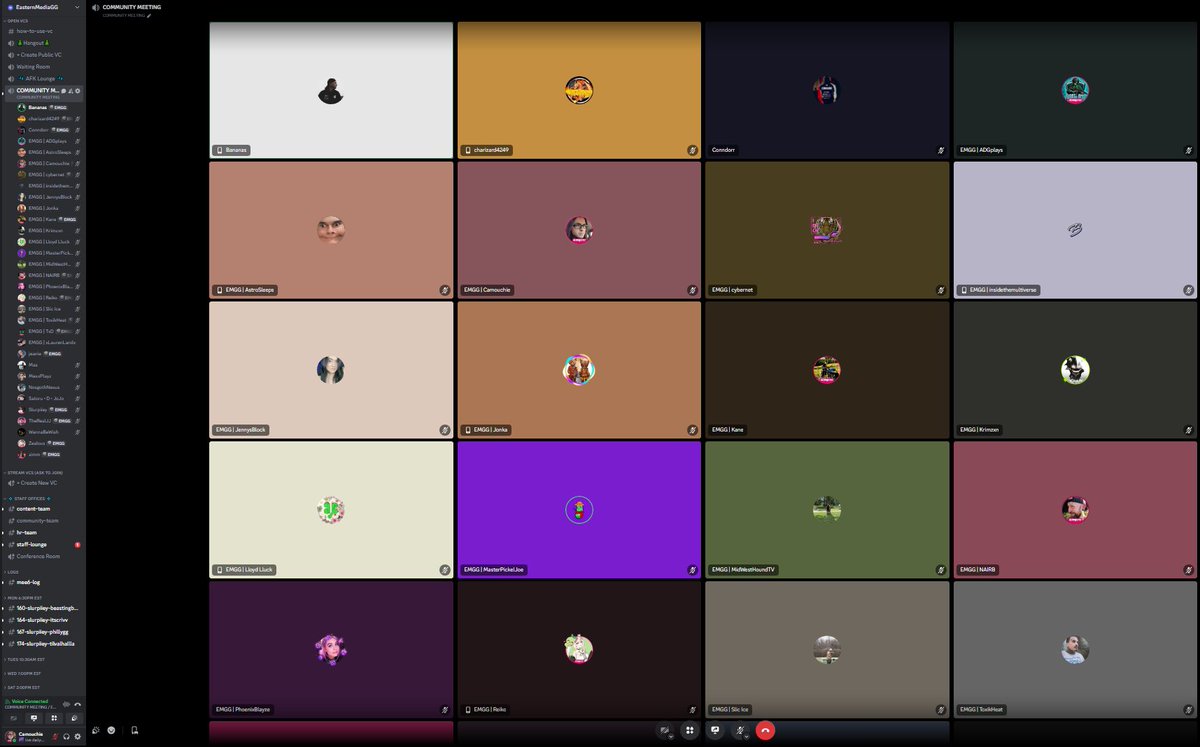This screenshot has height=747, width=1200.
Task: Edit COMMUNITY MEETING using the pencil icon
Action: click(149, 16)
